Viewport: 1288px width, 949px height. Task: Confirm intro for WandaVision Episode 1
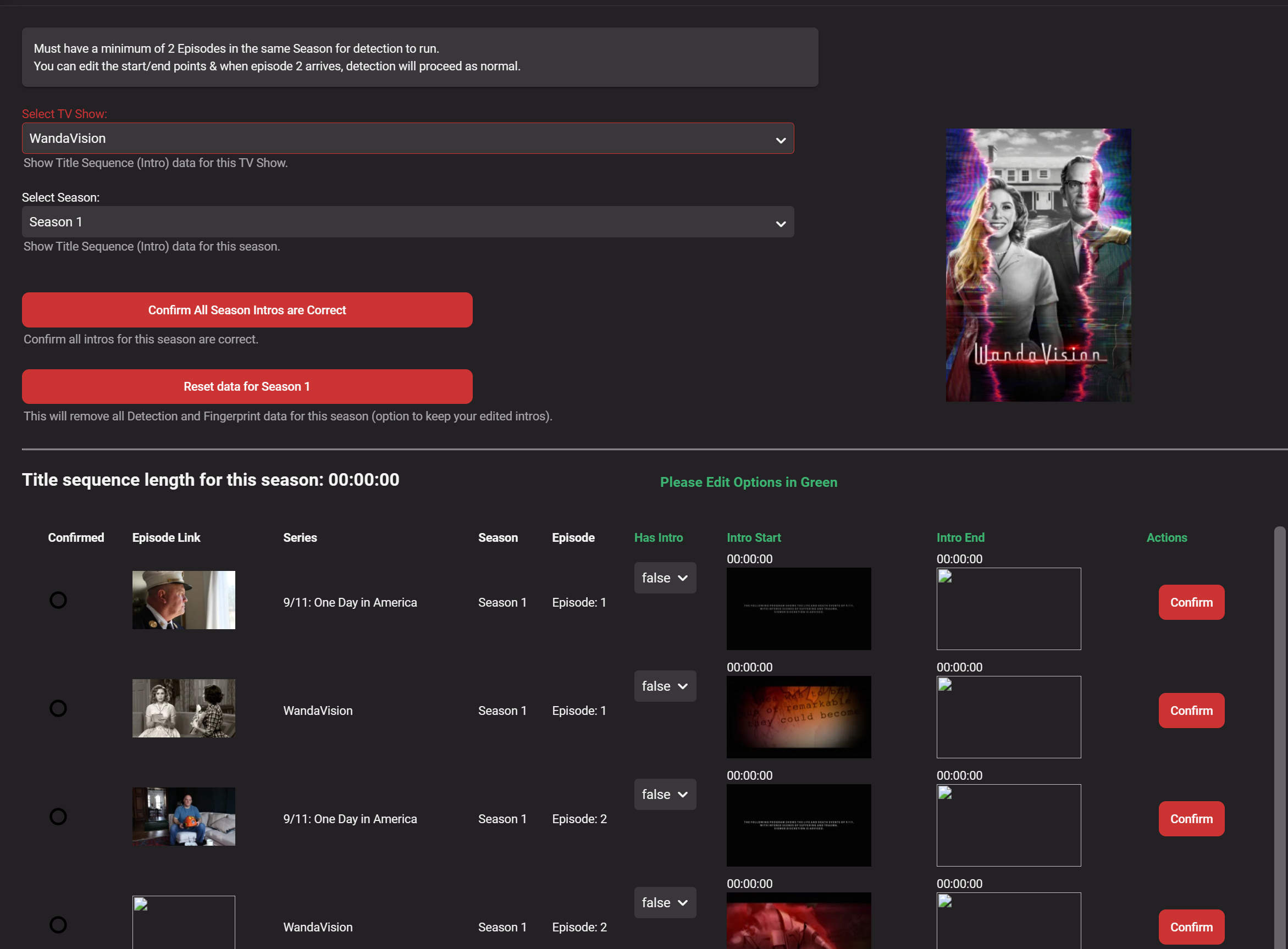pos(1191,711)
